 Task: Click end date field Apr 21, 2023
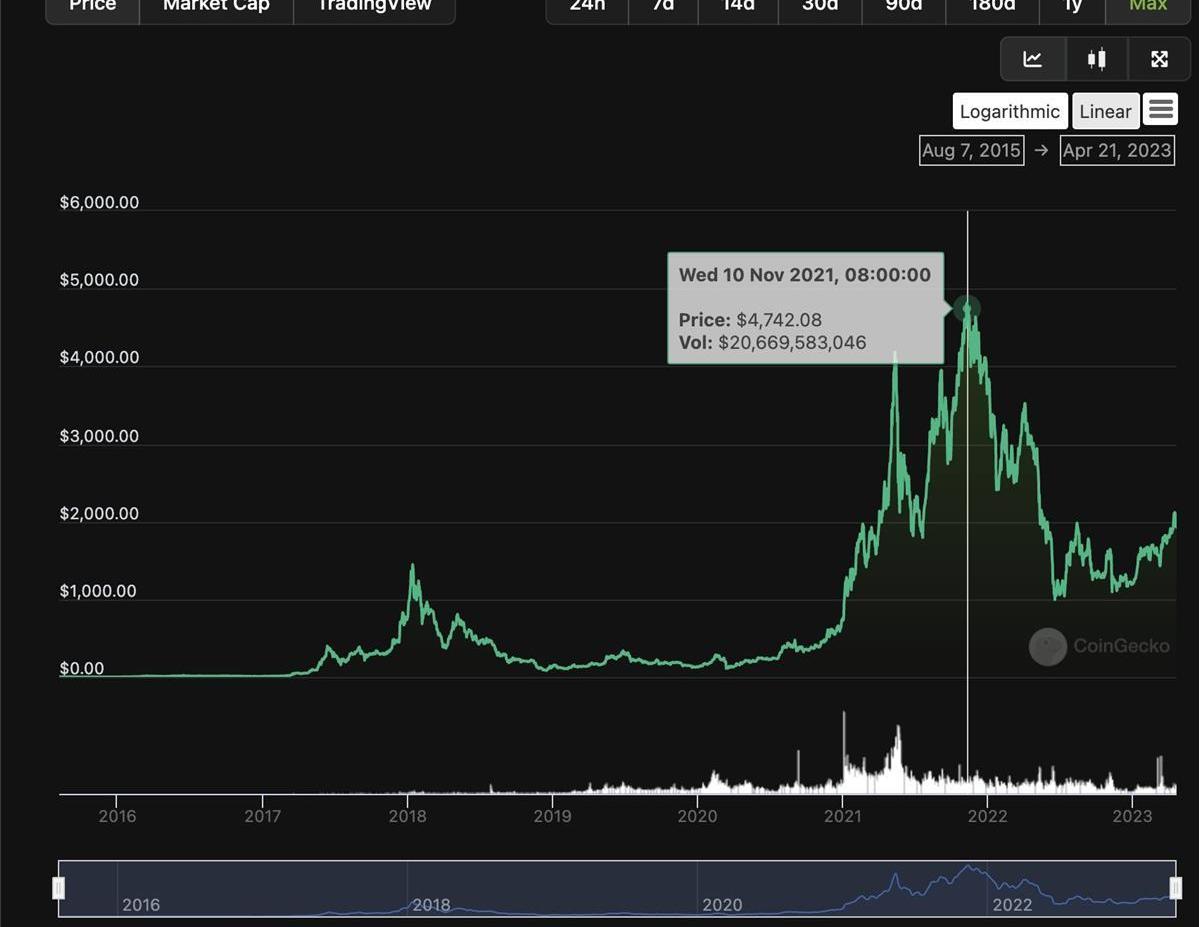(1116, 151)
